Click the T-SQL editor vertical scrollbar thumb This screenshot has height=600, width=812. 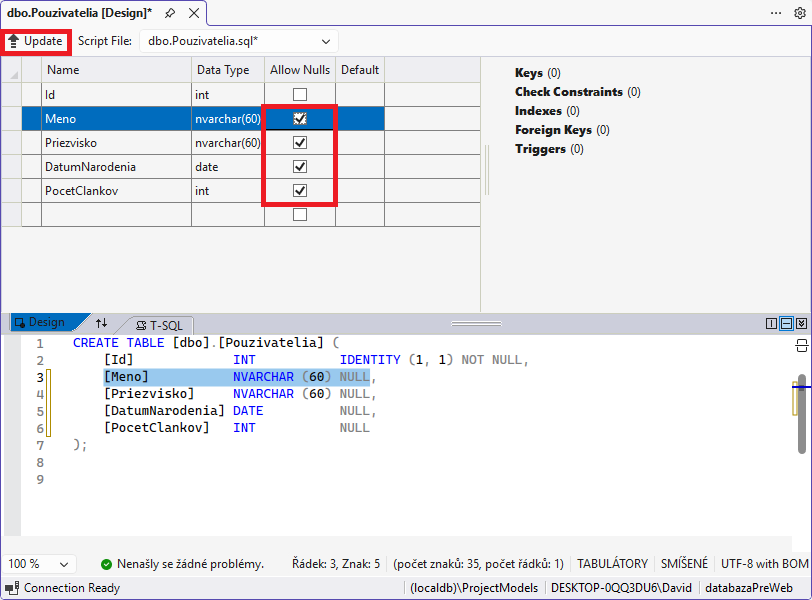802,414
